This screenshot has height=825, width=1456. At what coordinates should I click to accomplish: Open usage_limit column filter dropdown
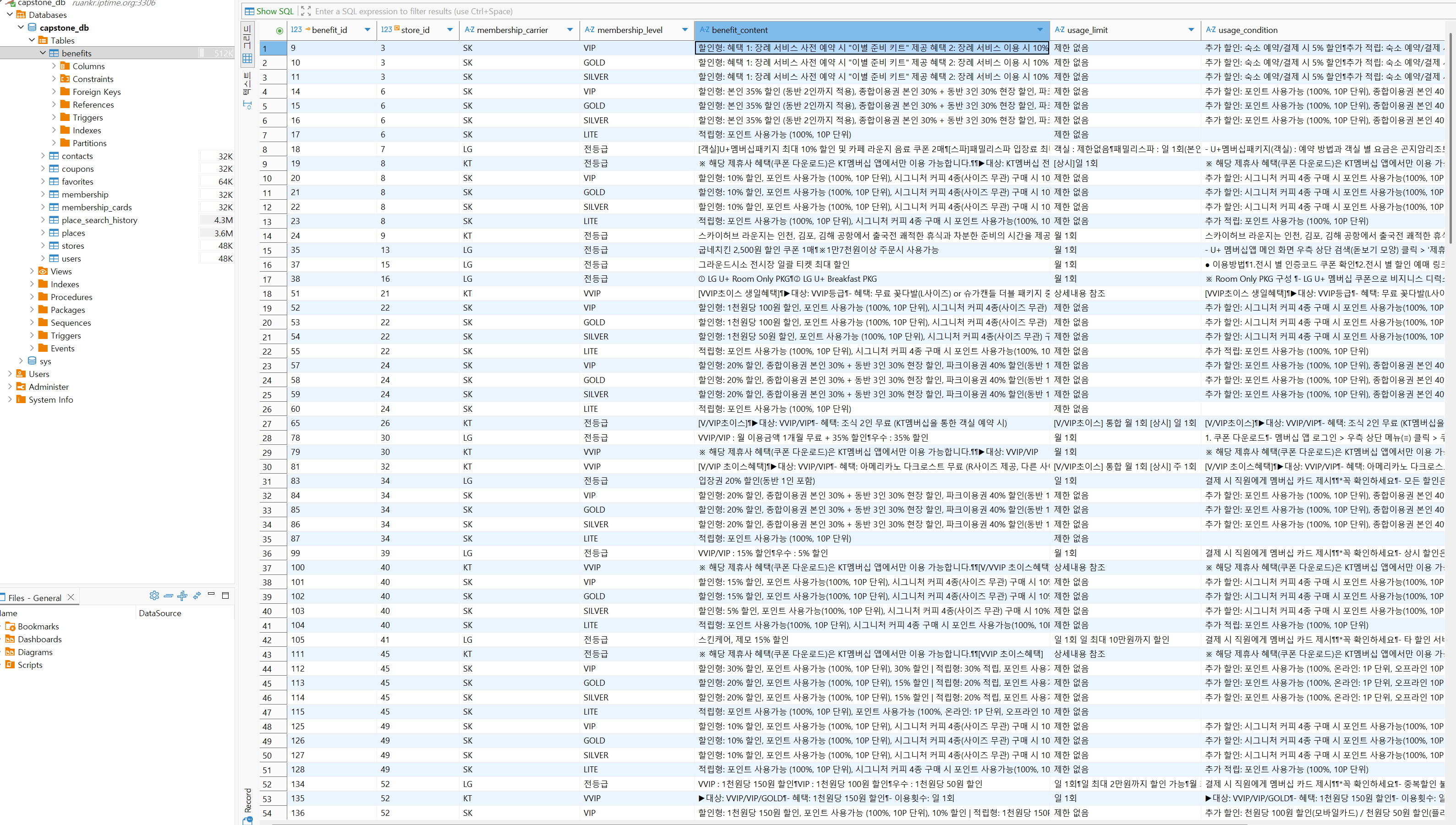click(x=1191, y=30)
